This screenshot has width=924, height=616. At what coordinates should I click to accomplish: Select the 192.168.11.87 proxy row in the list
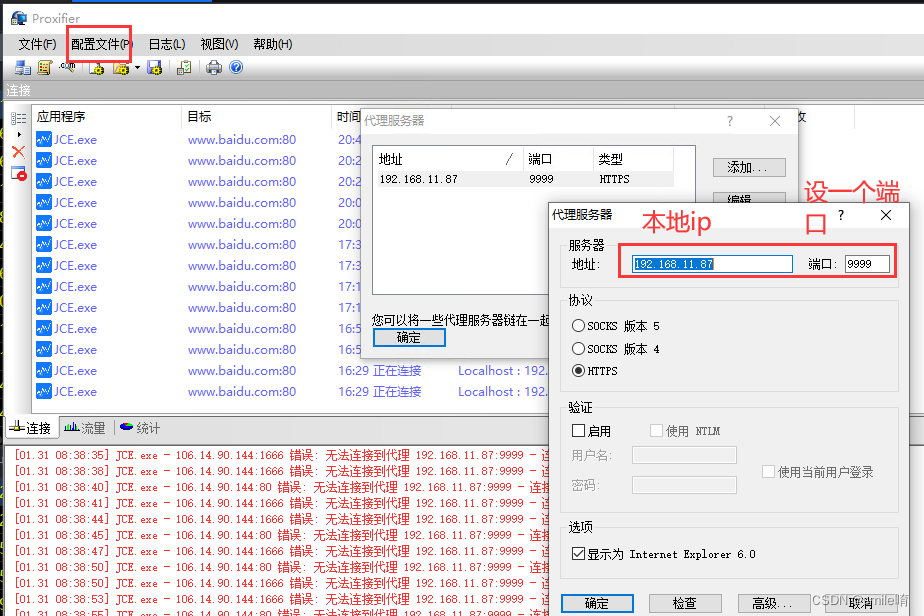tap(525, 179)
